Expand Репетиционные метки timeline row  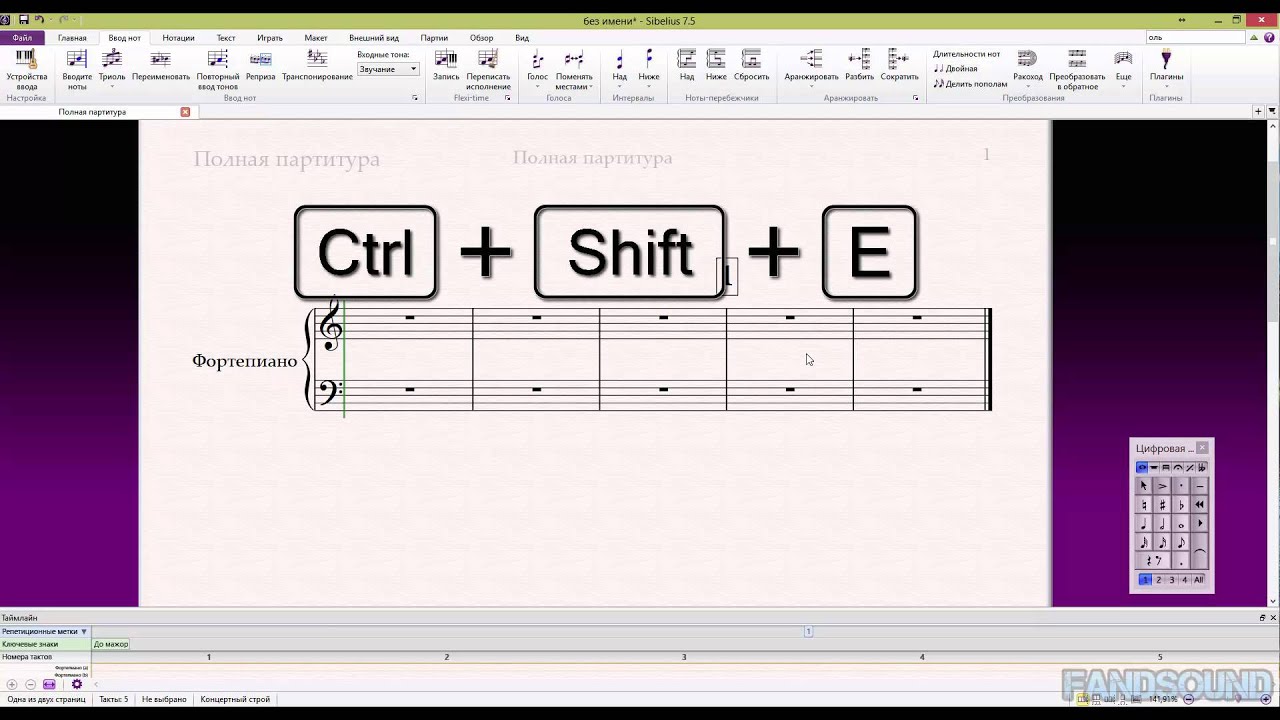click(84, 631)
